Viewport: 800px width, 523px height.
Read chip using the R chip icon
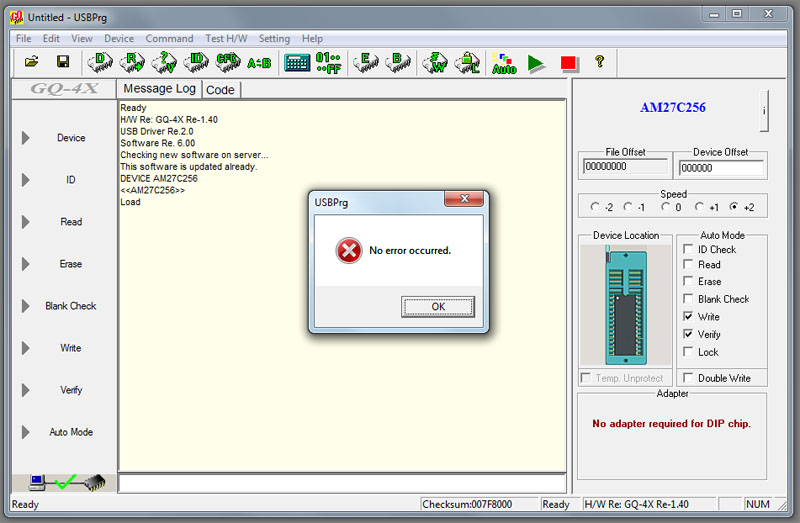tap(132, 62)
